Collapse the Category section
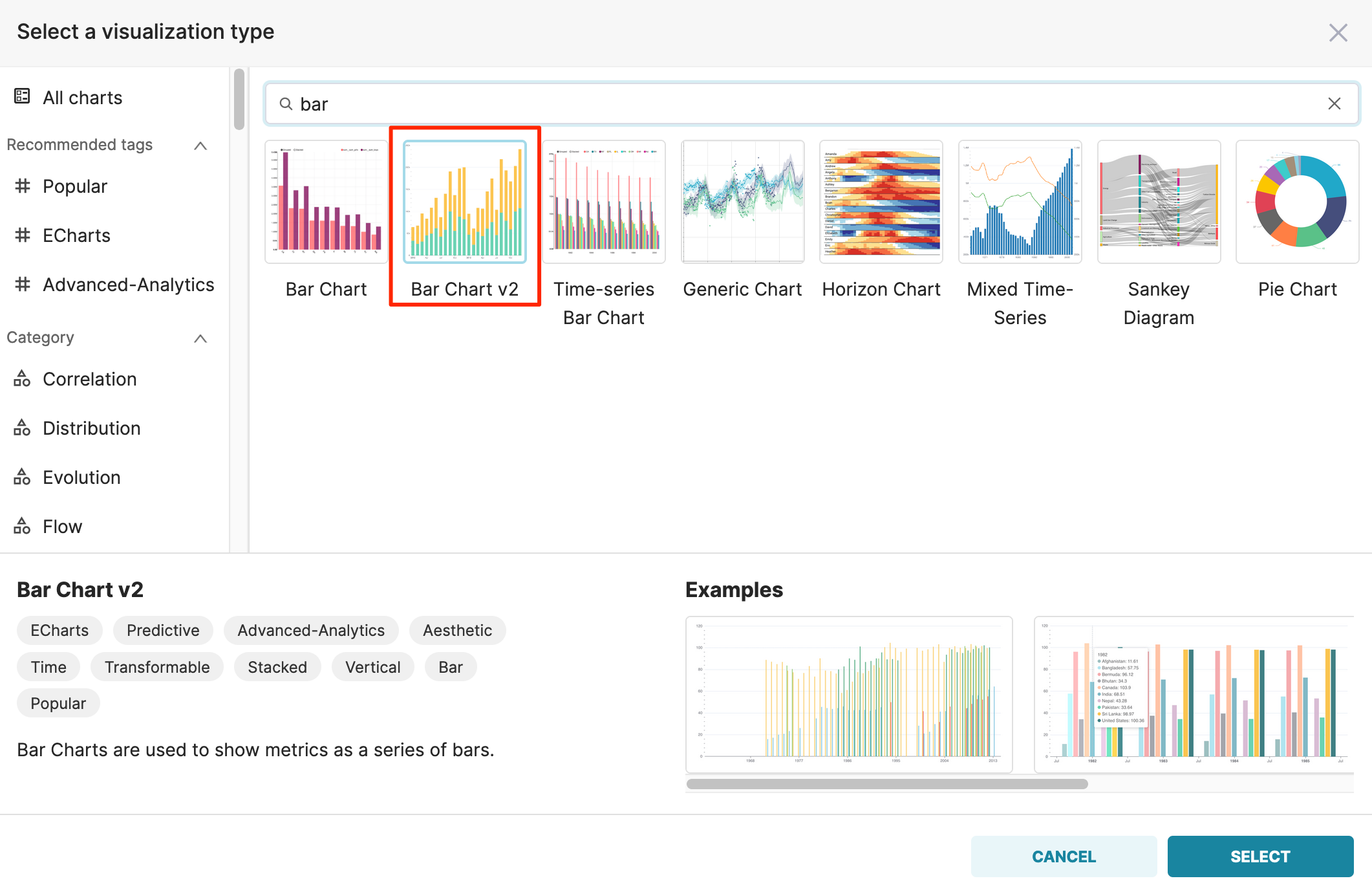1372x894 pixels. pos(200,338)
